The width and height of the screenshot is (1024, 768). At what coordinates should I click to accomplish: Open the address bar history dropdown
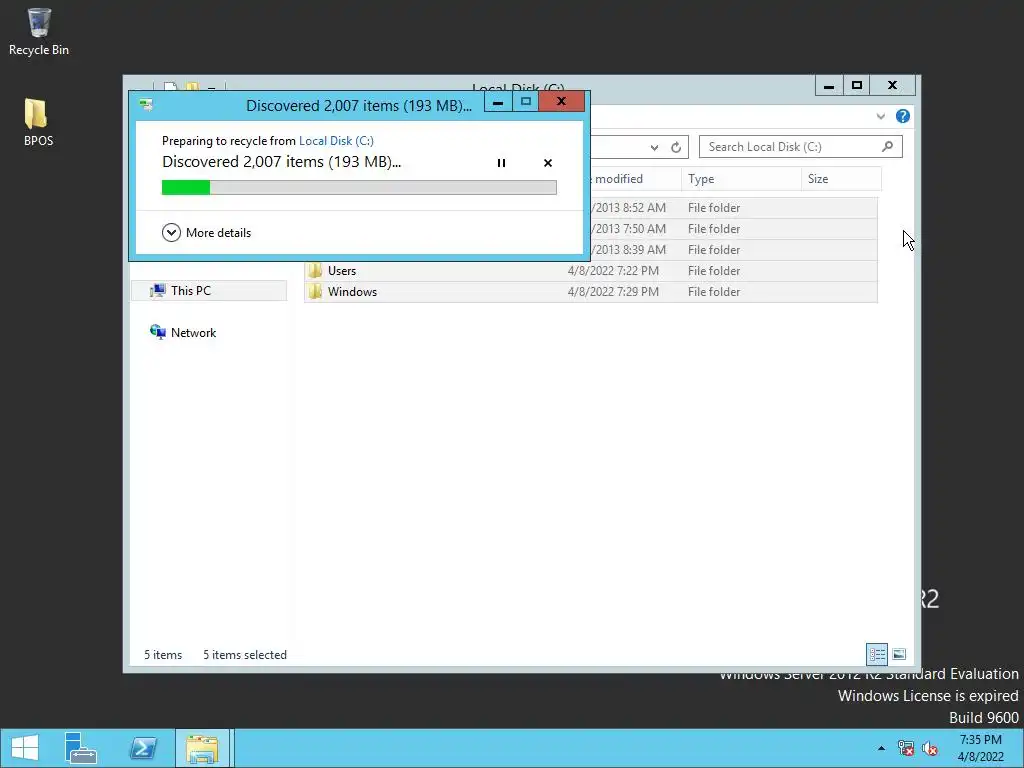(654, 148)
